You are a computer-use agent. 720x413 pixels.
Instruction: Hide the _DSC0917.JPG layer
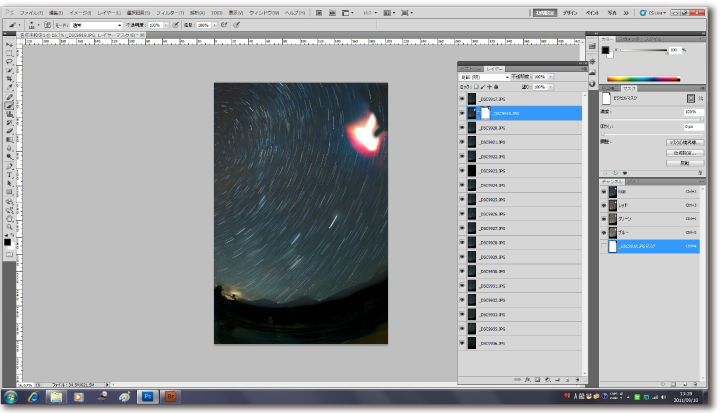tap(462, 99)
